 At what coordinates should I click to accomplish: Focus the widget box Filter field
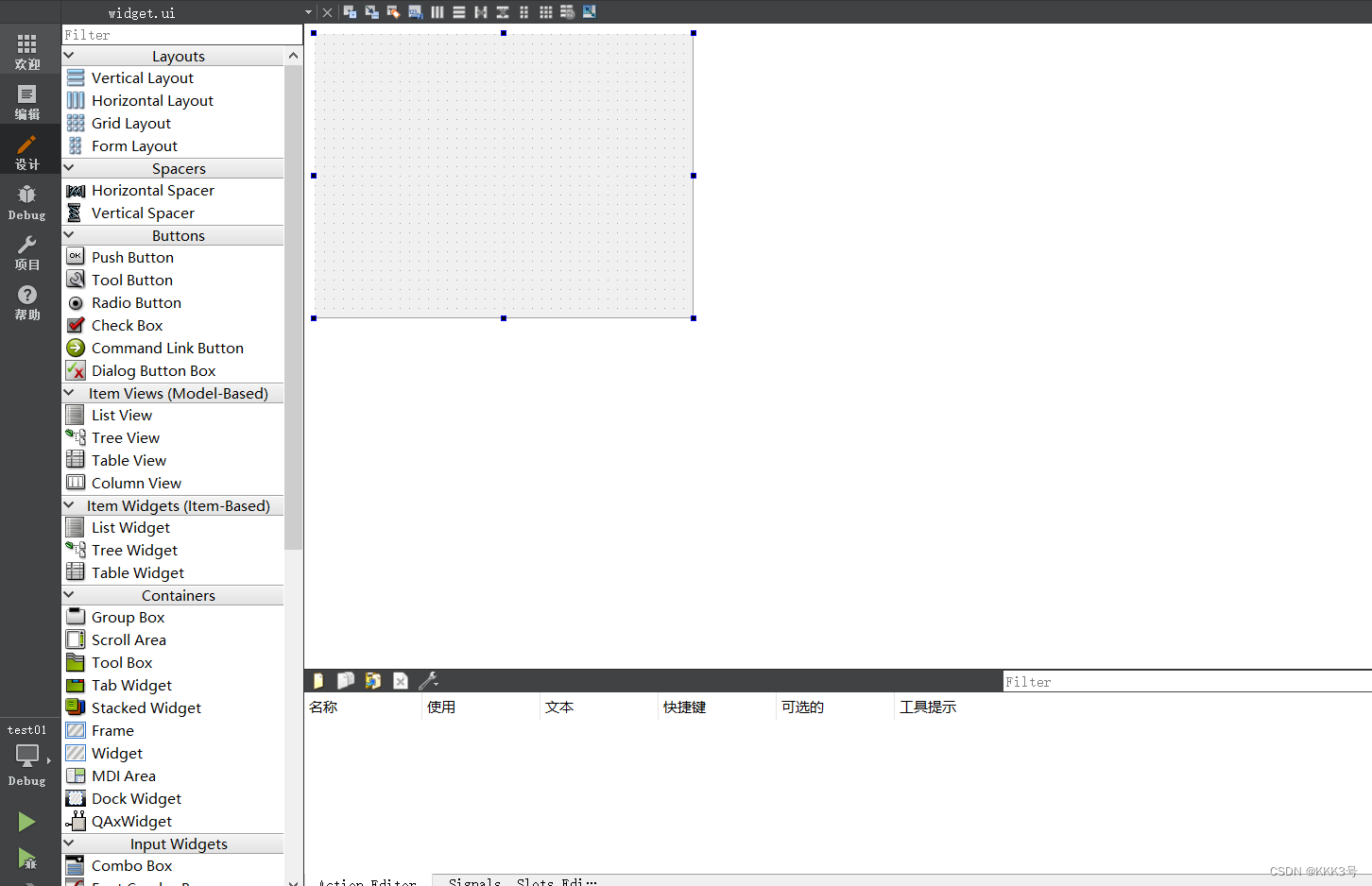[x=182, y=35]
